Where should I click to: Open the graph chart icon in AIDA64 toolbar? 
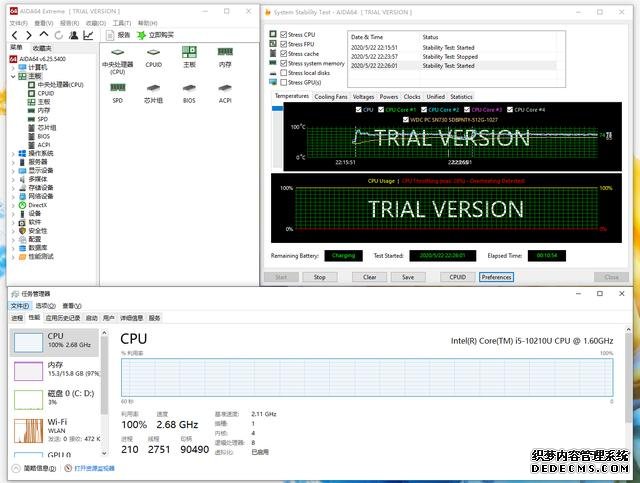88,36
